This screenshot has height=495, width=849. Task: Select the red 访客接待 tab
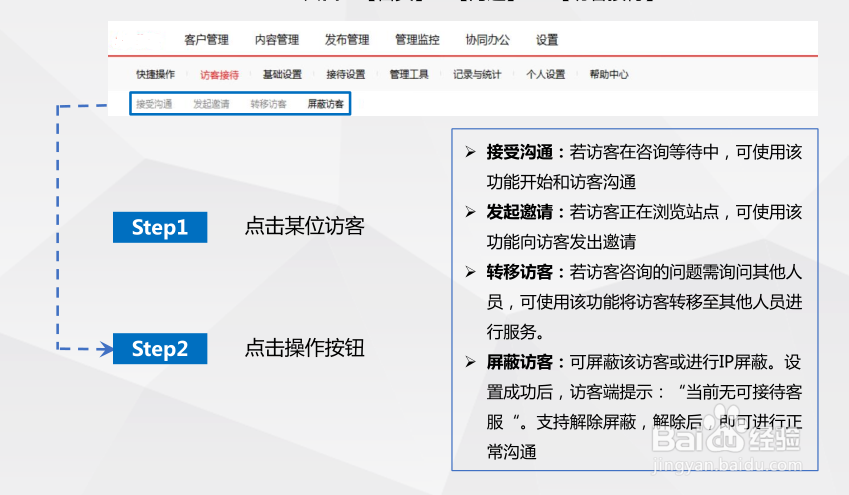(219, 75)
